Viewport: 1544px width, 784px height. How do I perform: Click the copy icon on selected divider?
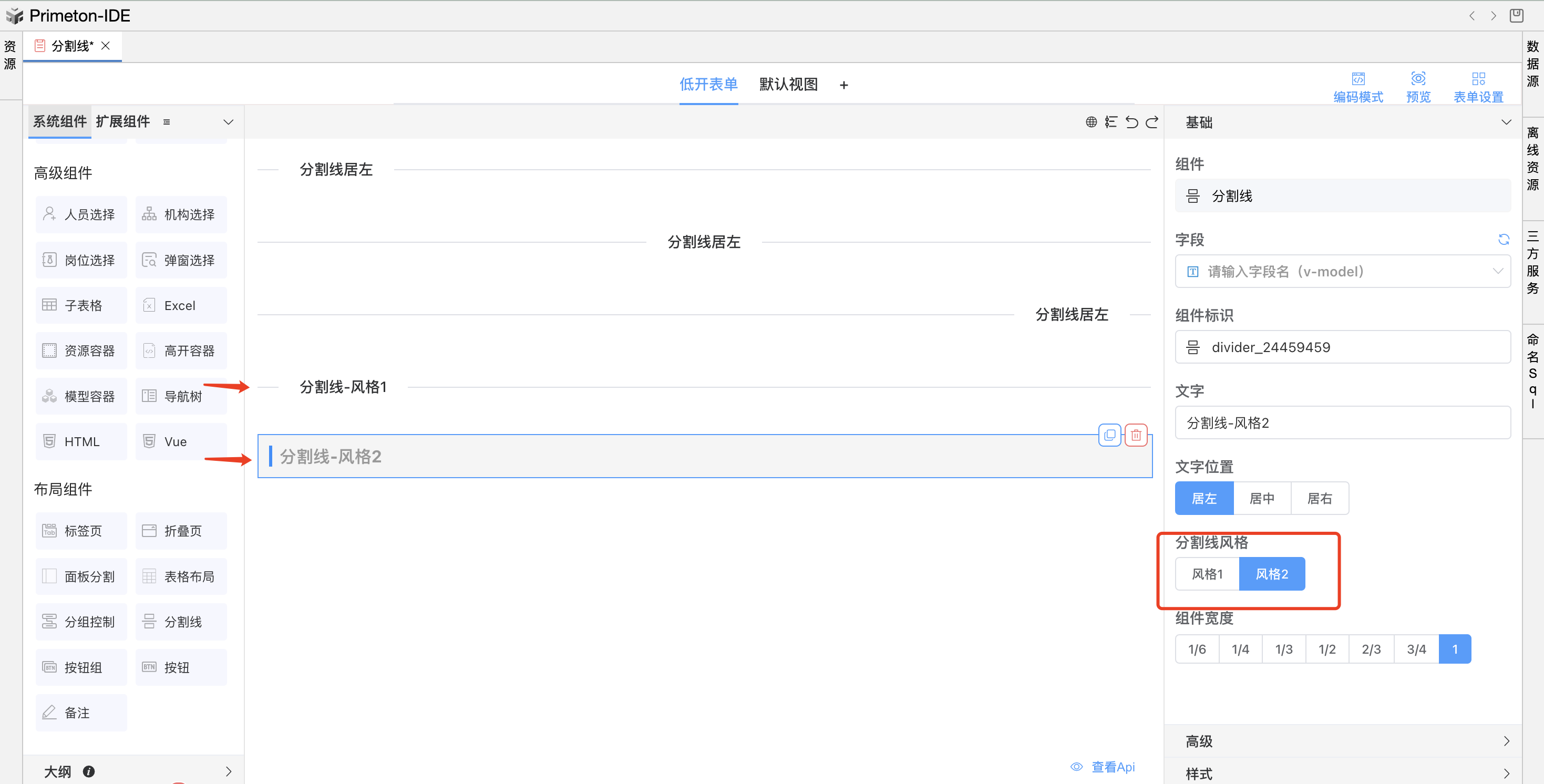pyautogui.click(x=1109, y=435)
